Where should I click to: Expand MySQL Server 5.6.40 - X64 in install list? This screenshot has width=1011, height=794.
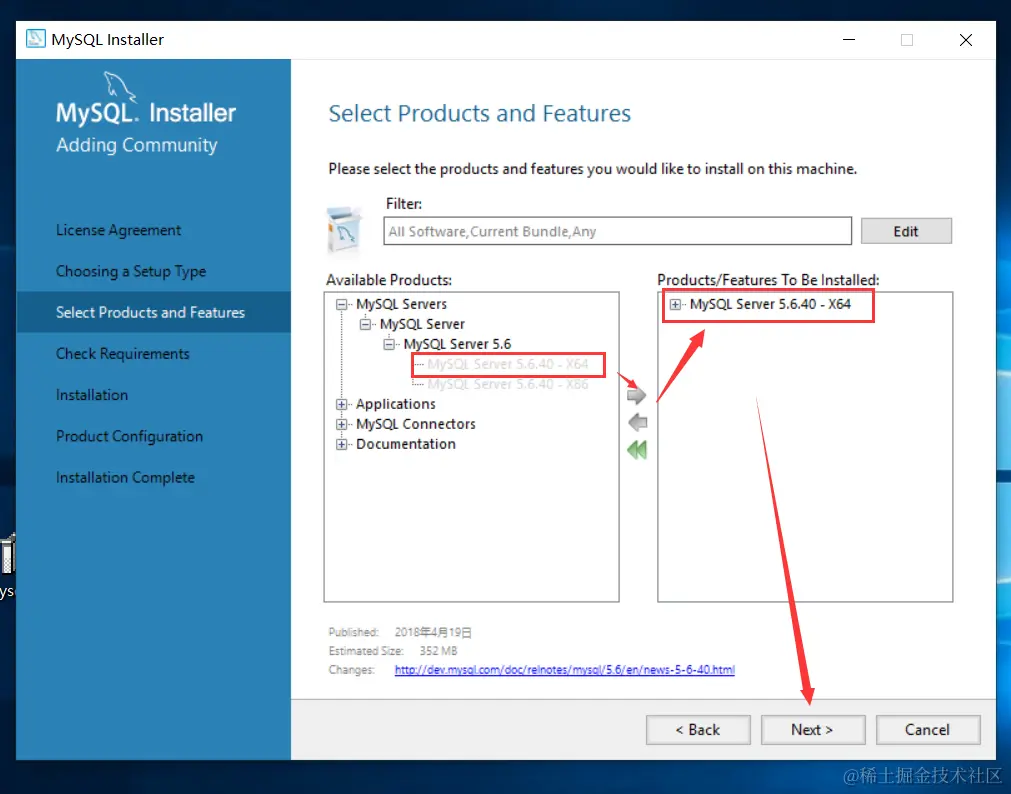(x=675, y=304)
